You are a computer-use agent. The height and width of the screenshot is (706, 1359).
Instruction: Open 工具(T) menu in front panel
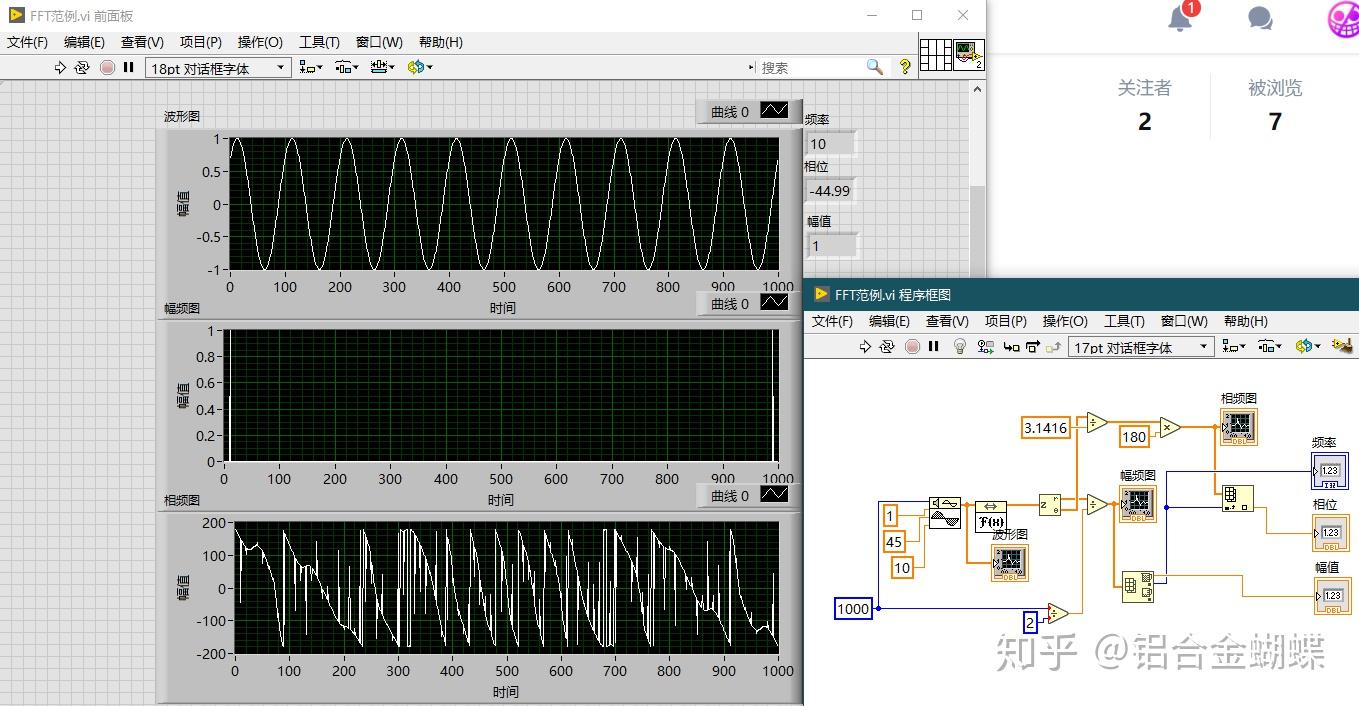[x=319, y=42]
